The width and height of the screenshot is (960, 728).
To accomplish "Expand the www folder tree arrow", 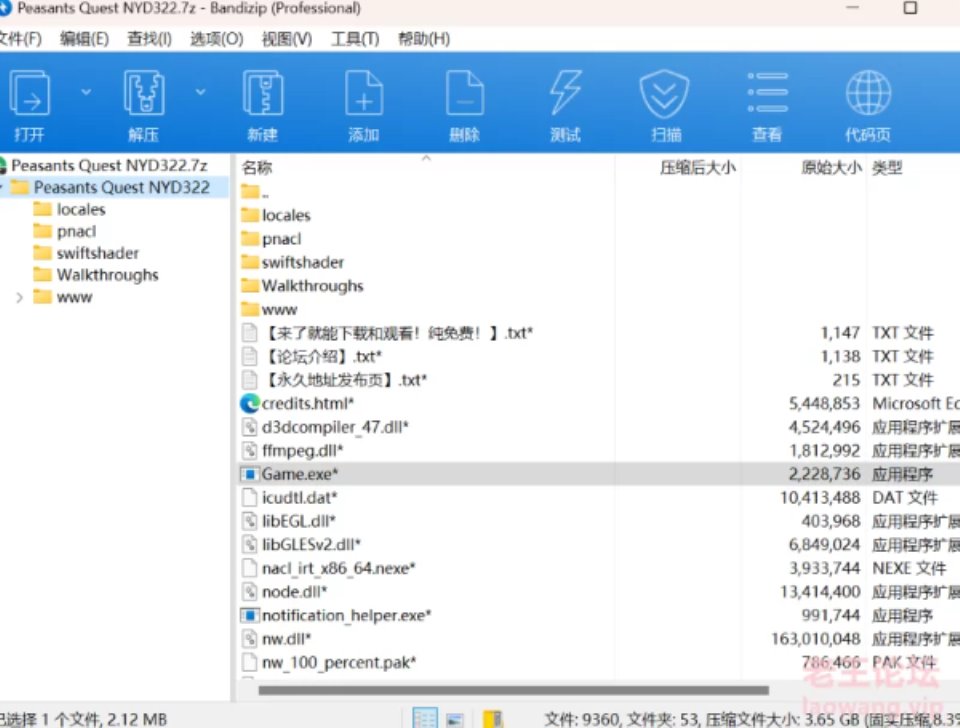I will (19, 298).
